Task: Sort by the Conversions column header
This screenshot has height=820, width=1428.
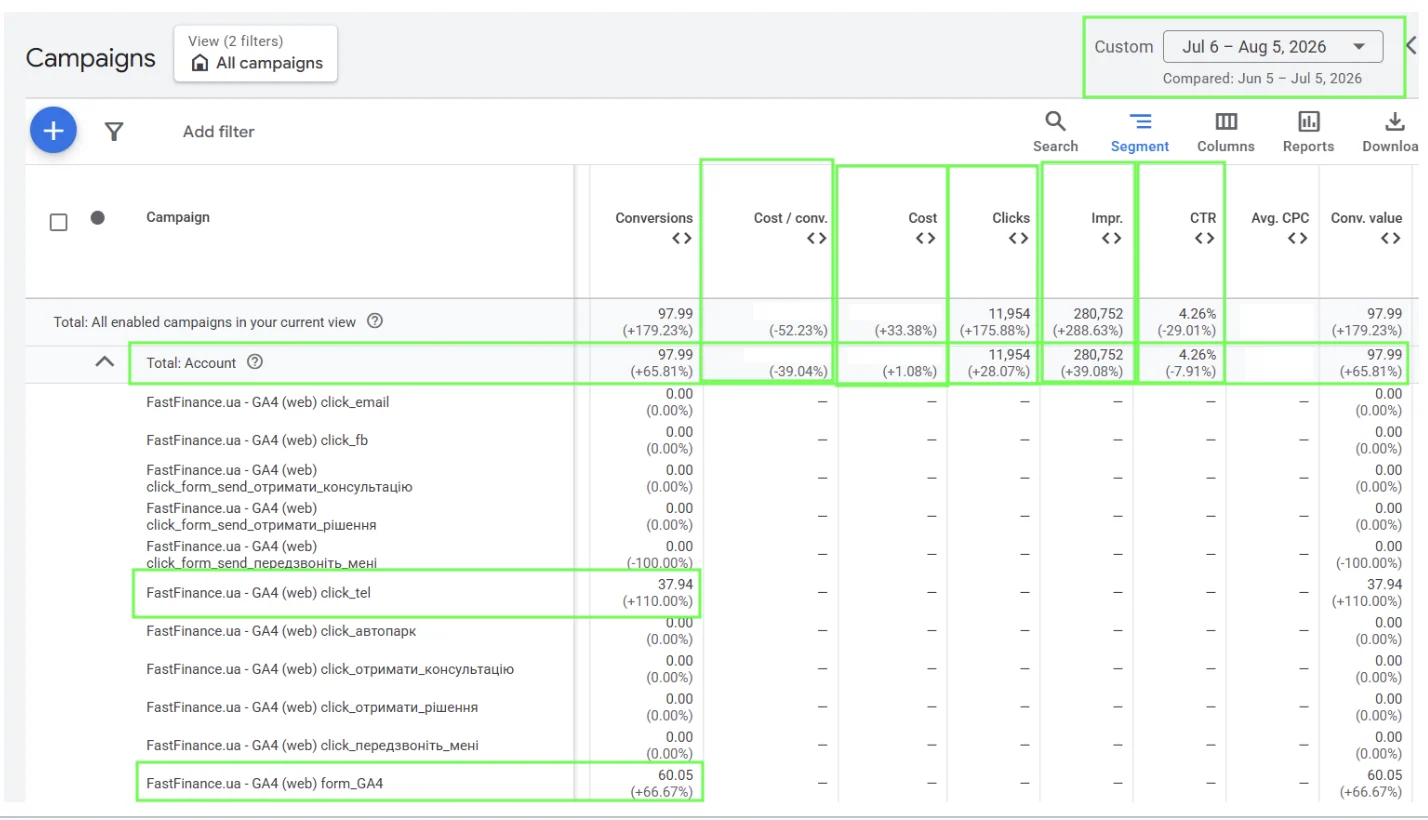Action: (654, 218)
